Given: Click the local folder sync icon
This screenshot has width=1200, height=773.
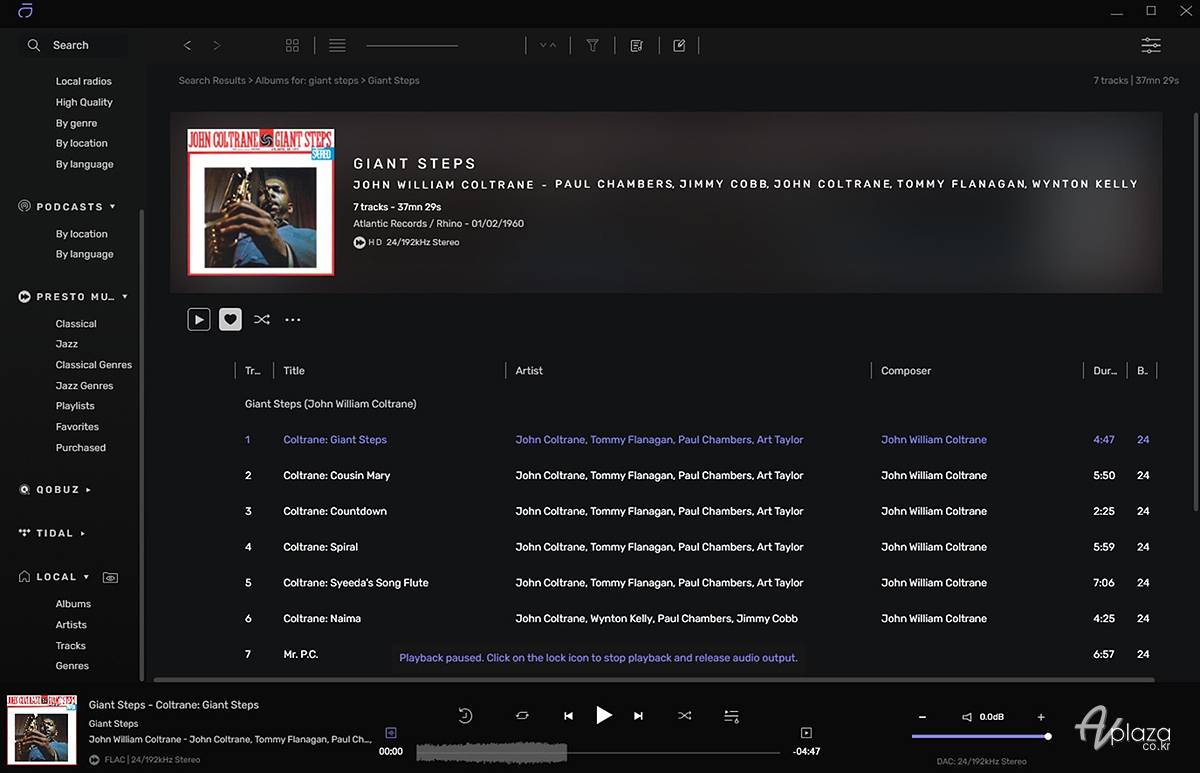Looking at the screenshot, I should click(x=110, y=577).
